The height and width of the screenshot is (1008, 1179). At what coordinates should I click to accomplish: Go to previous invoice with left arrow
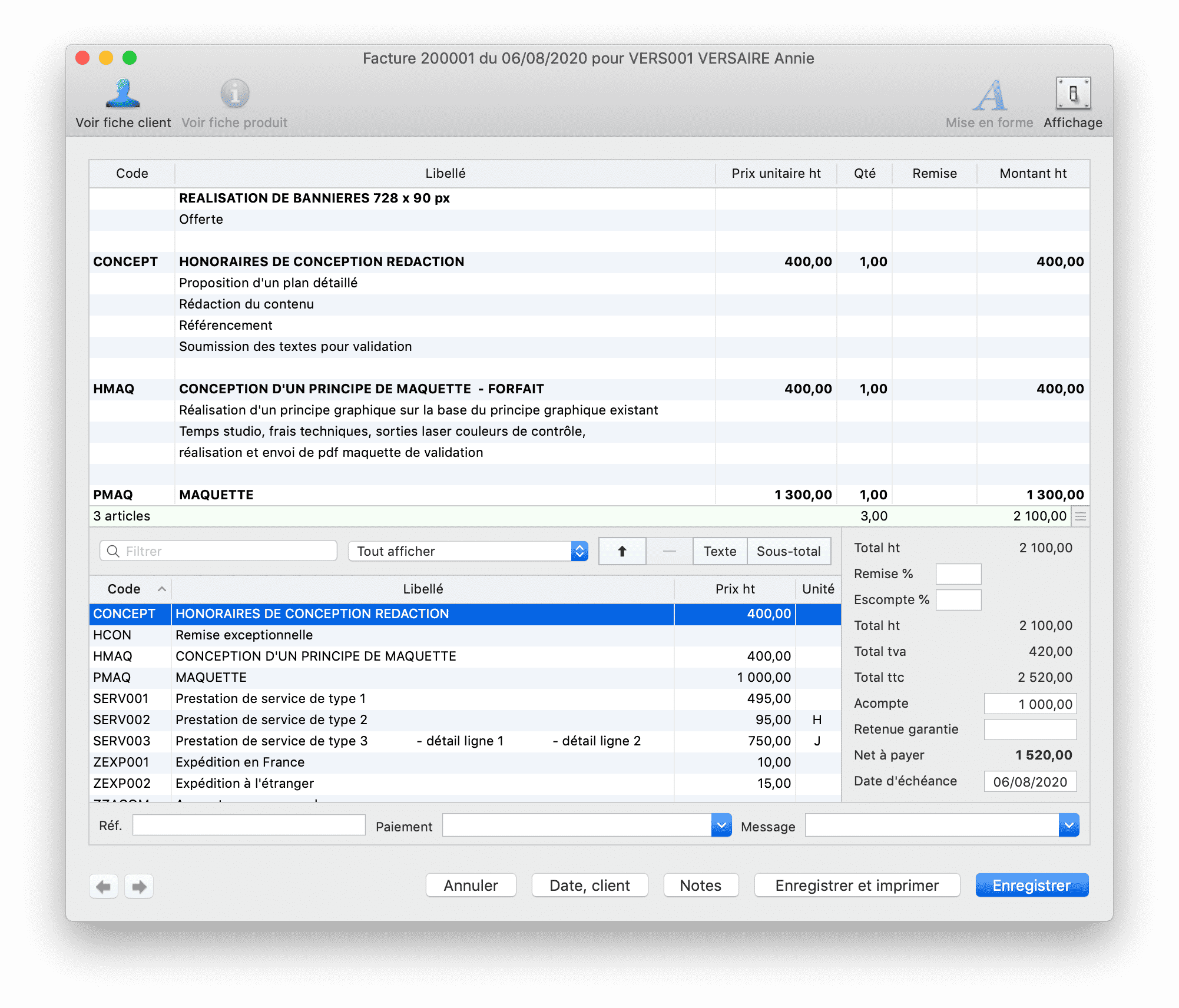pos(104,886)
